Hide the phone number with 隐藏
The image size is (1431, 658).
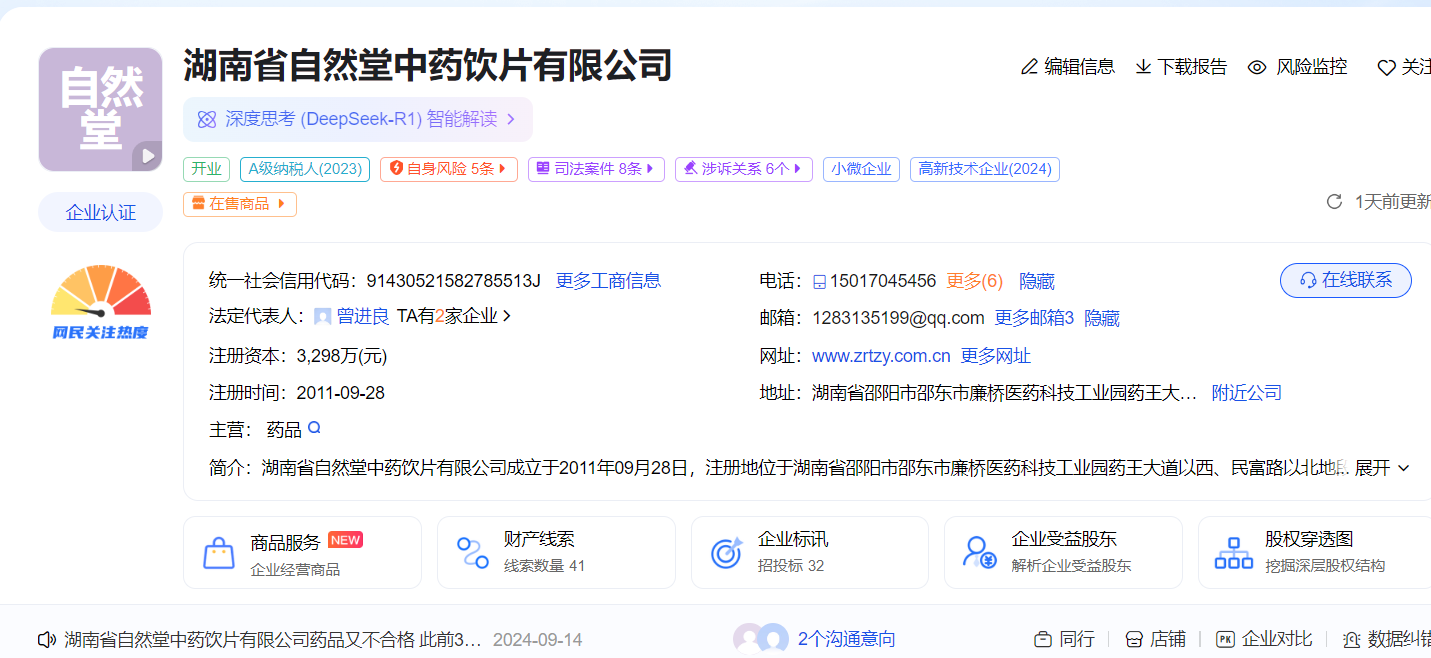tap(1036, 281)
